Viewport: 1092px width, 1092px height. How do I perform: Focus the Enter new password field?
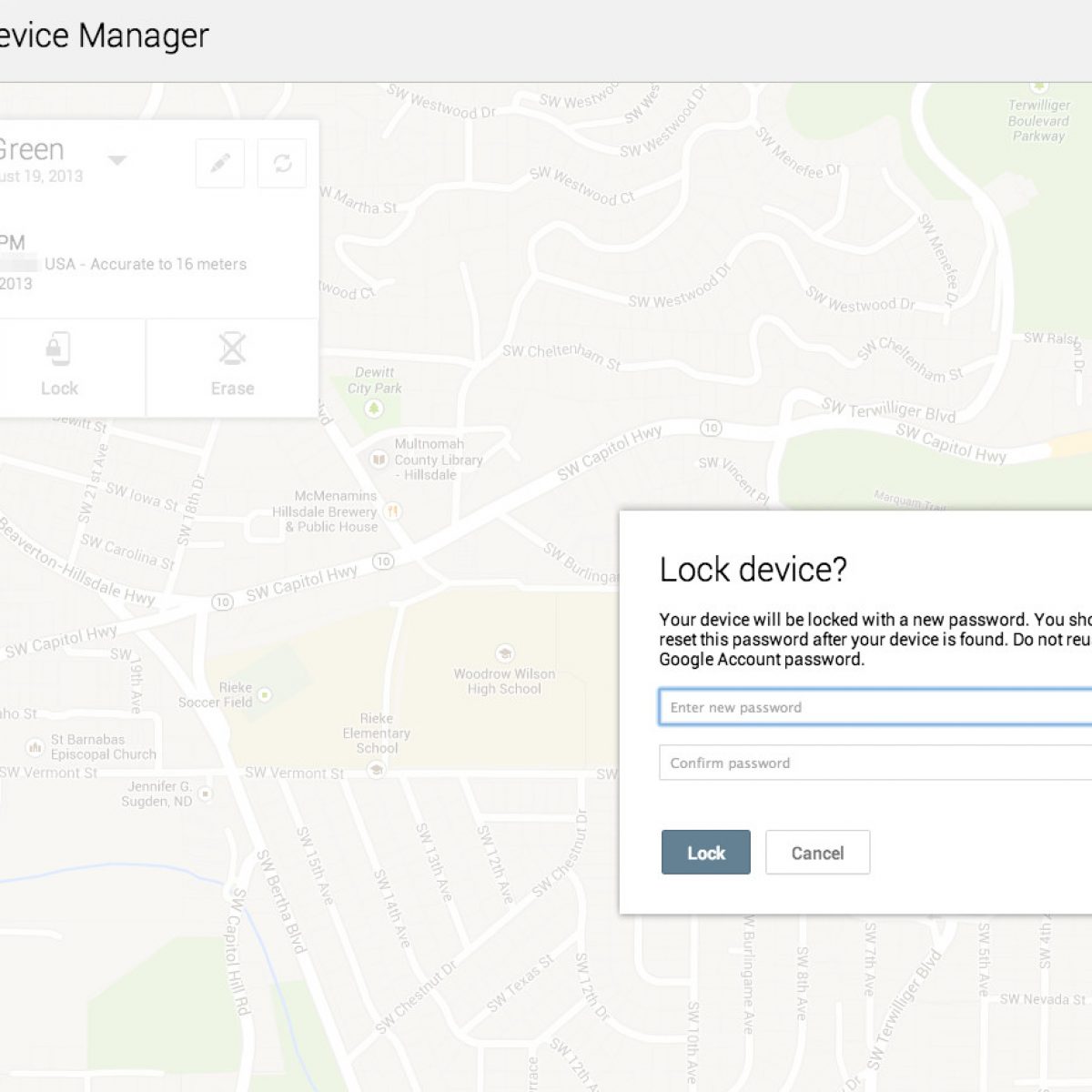874,707
